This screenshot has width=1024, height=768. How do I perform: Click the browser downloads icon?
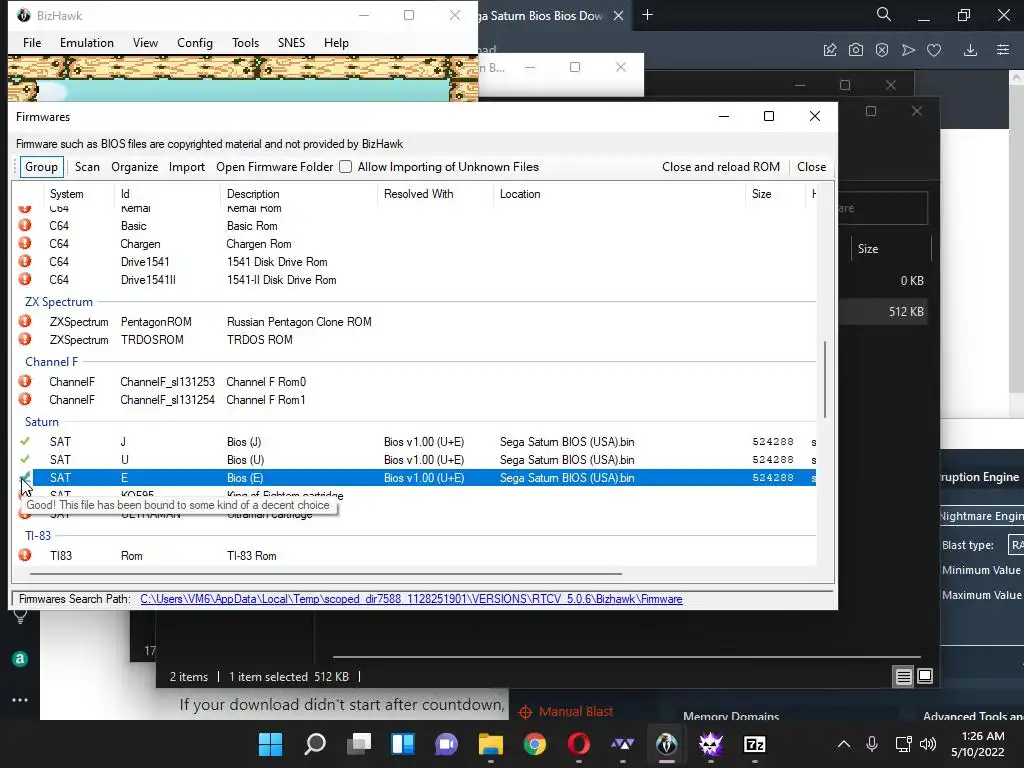970,50
